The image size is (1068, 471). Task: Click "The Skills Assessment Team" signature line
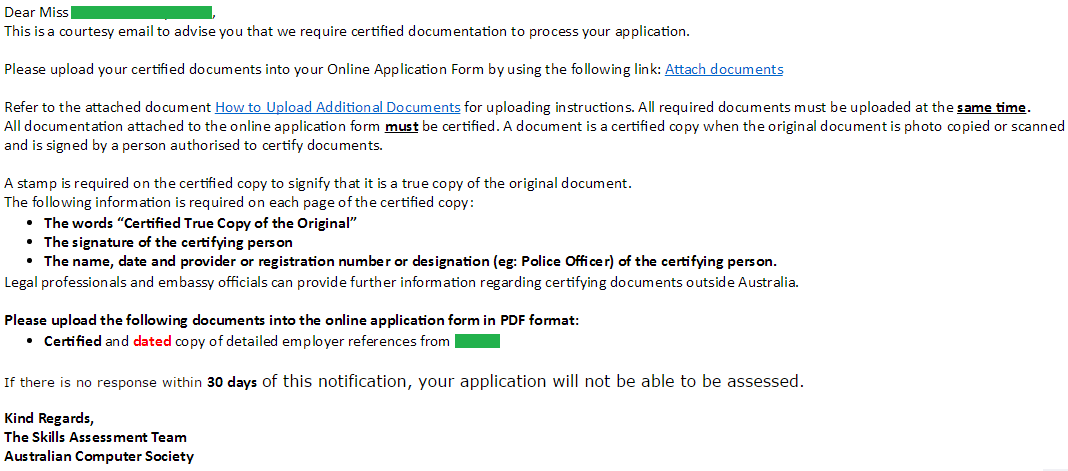point(95,436)
